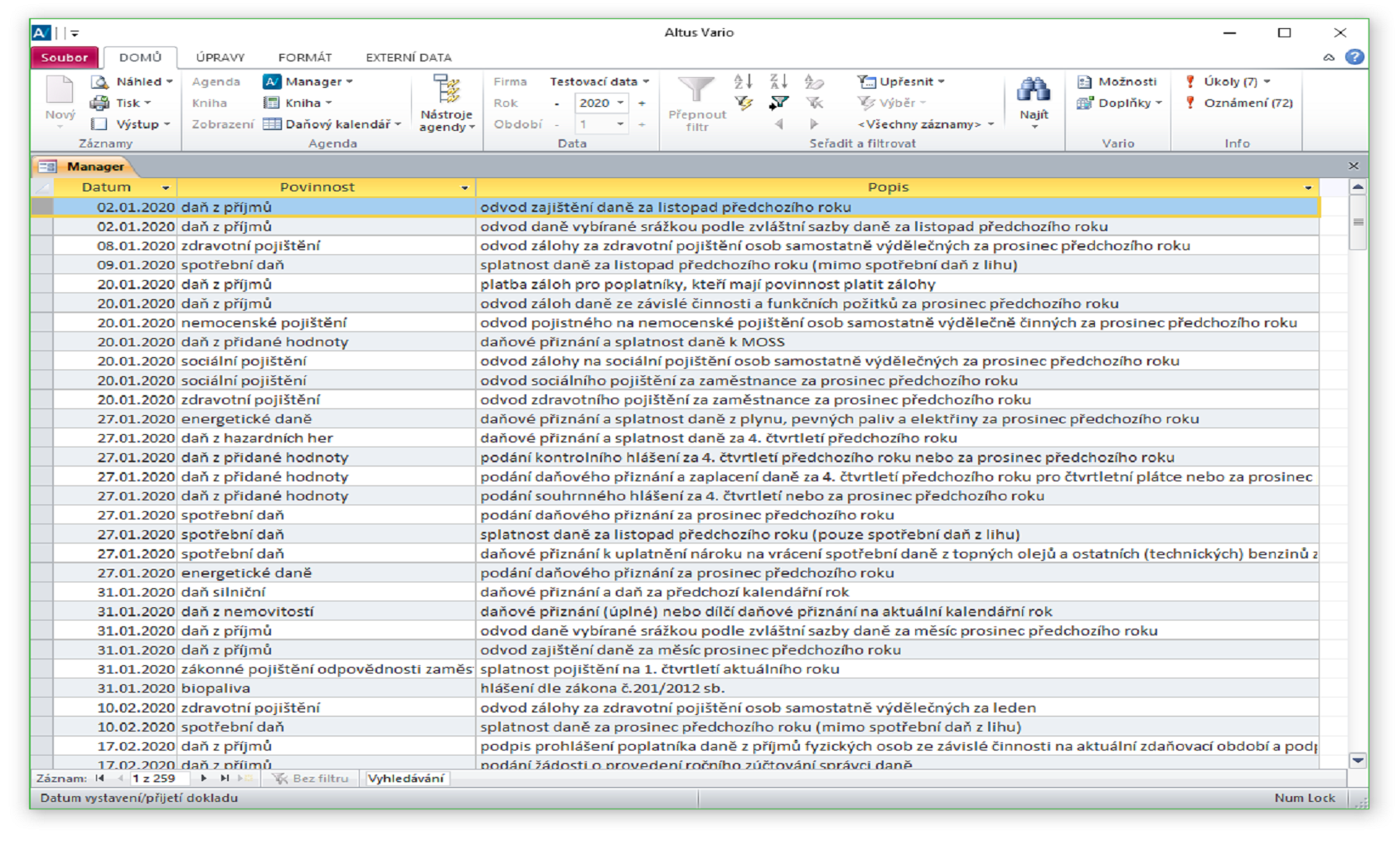Open the quick access toolbar customize arrow

tap(75, 33)
